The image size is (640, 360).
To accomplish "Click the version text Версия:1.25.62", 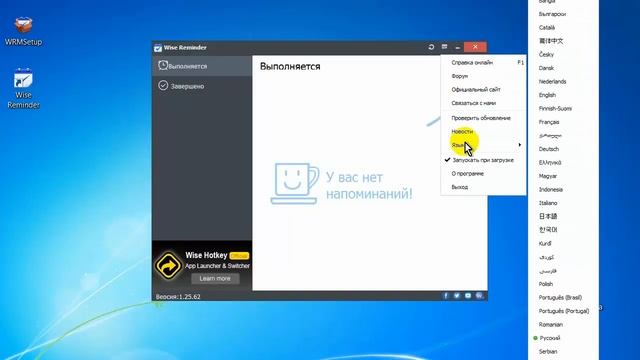I will [x=178, y=297].
